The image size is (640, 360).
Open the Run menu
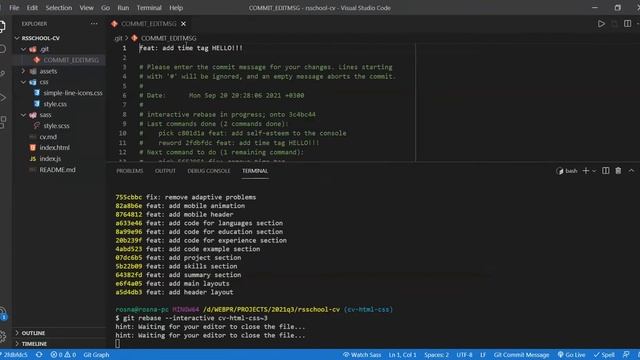(x=123, y=8)
